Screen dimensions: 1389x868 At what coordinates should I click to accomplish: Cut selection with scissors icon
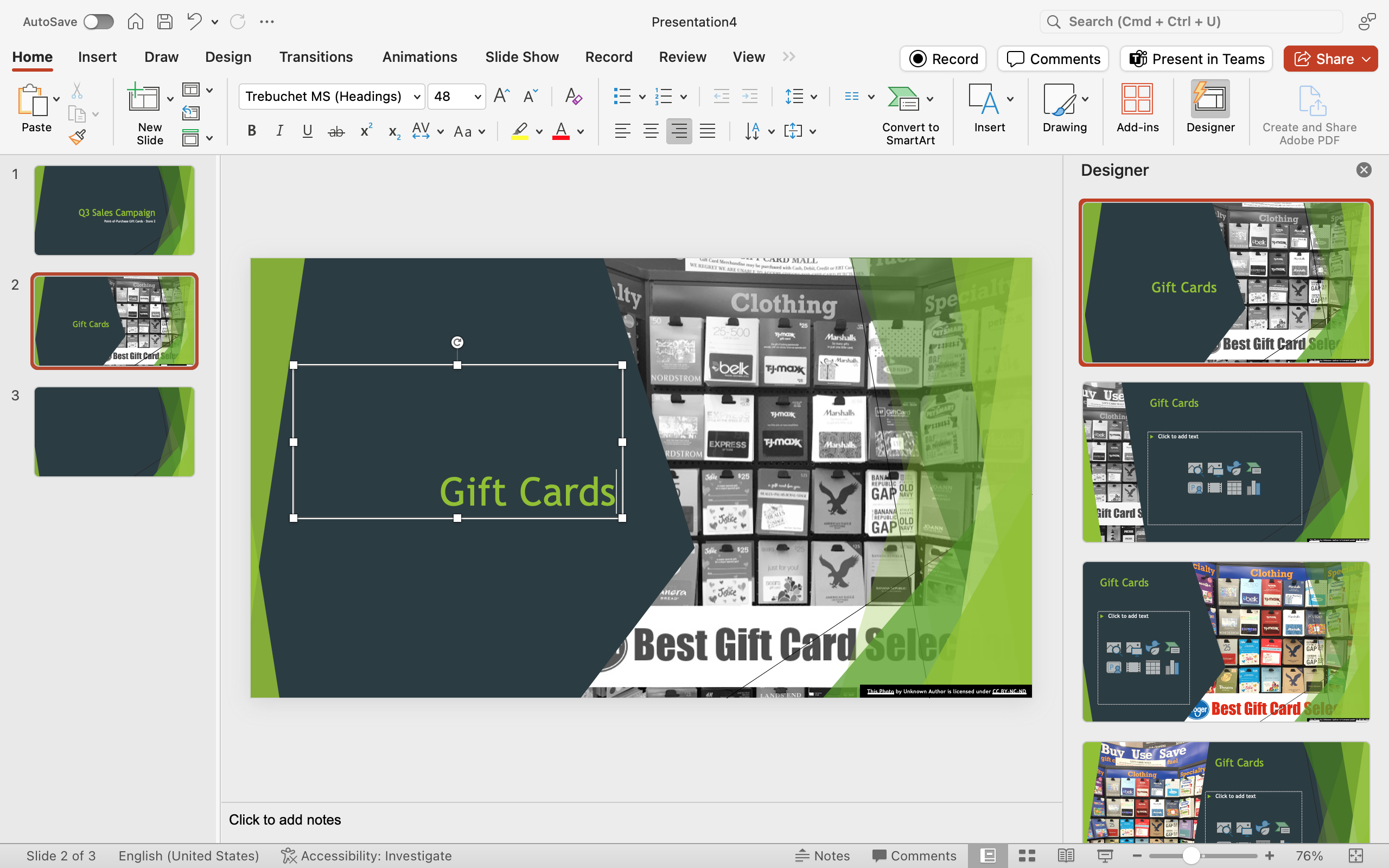tap(77, 91)
